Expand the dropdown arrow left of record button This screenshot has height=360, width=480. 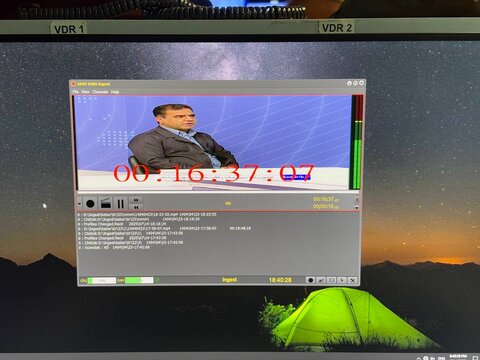pos(80,203)
